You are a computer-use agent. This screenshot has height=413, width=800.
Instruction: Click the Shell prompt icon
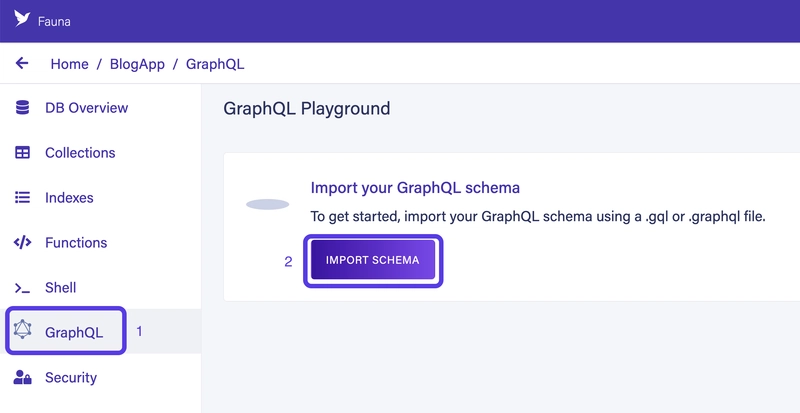(22, 288)
